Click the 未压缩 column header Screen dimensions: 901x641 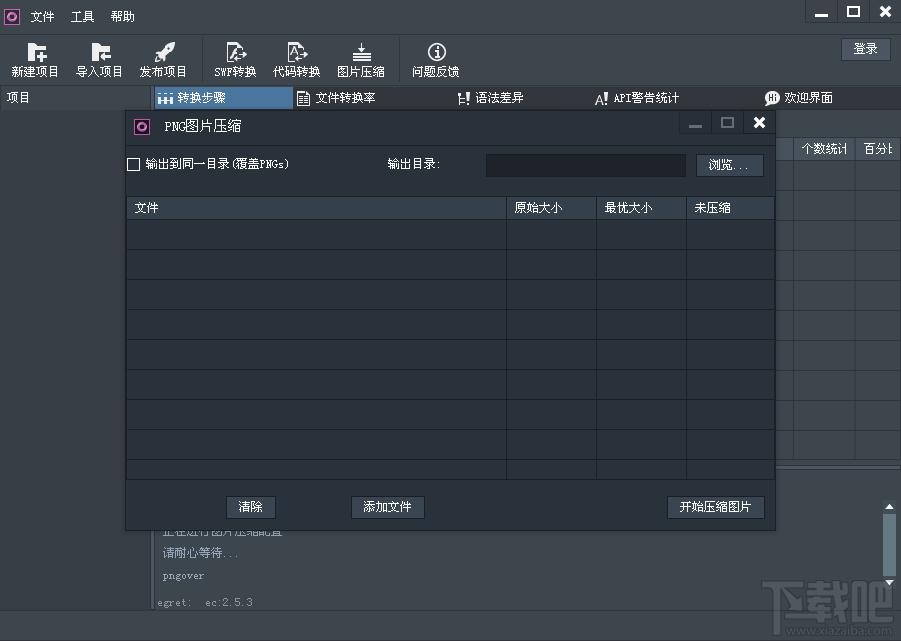click(730, 208)
